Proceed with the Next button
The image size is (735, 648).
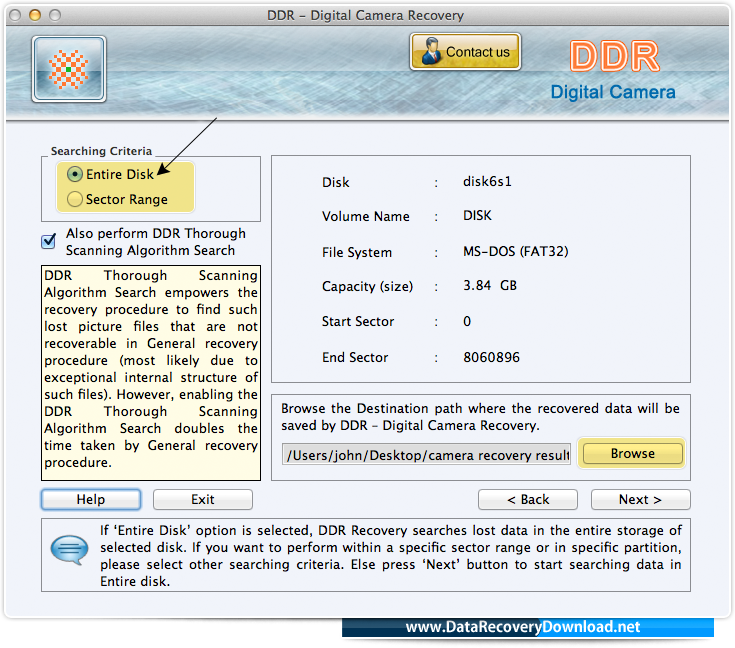[x=641, y=499]
